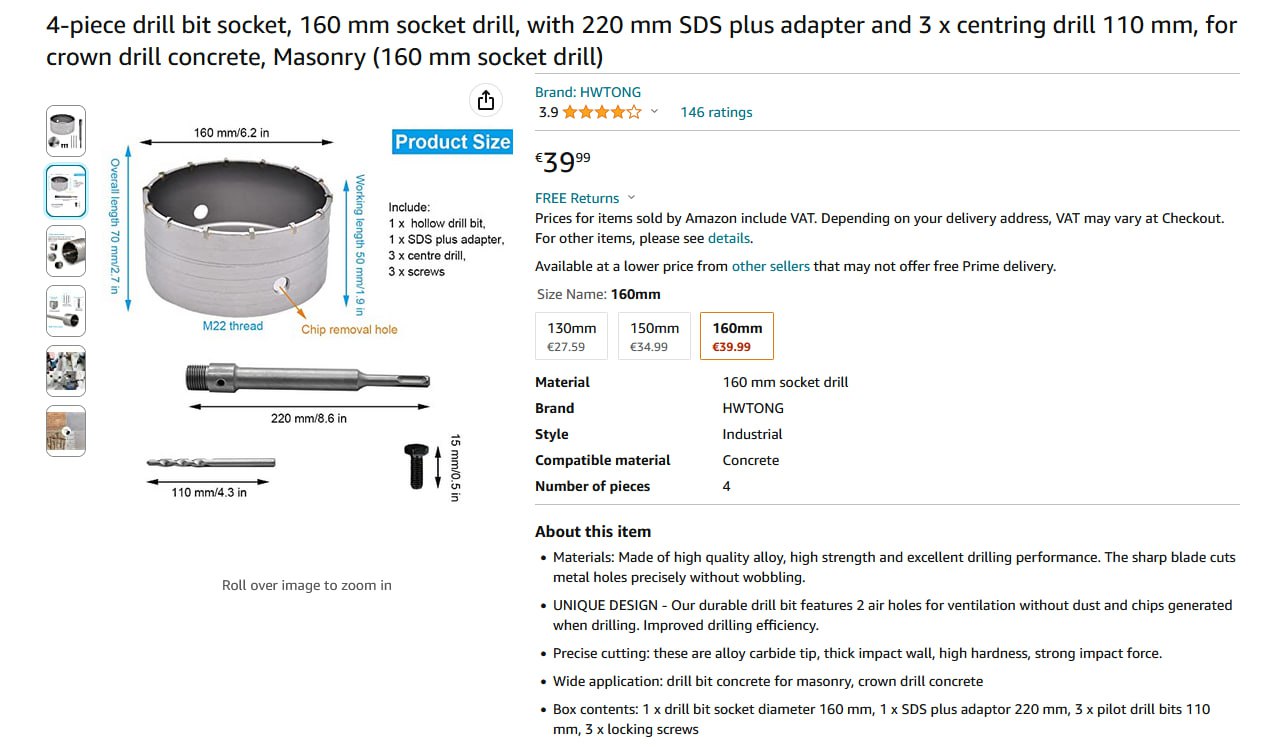Open the first product thumbnail showing full kit
1261x747 pixels.
(x=66, y=131)
